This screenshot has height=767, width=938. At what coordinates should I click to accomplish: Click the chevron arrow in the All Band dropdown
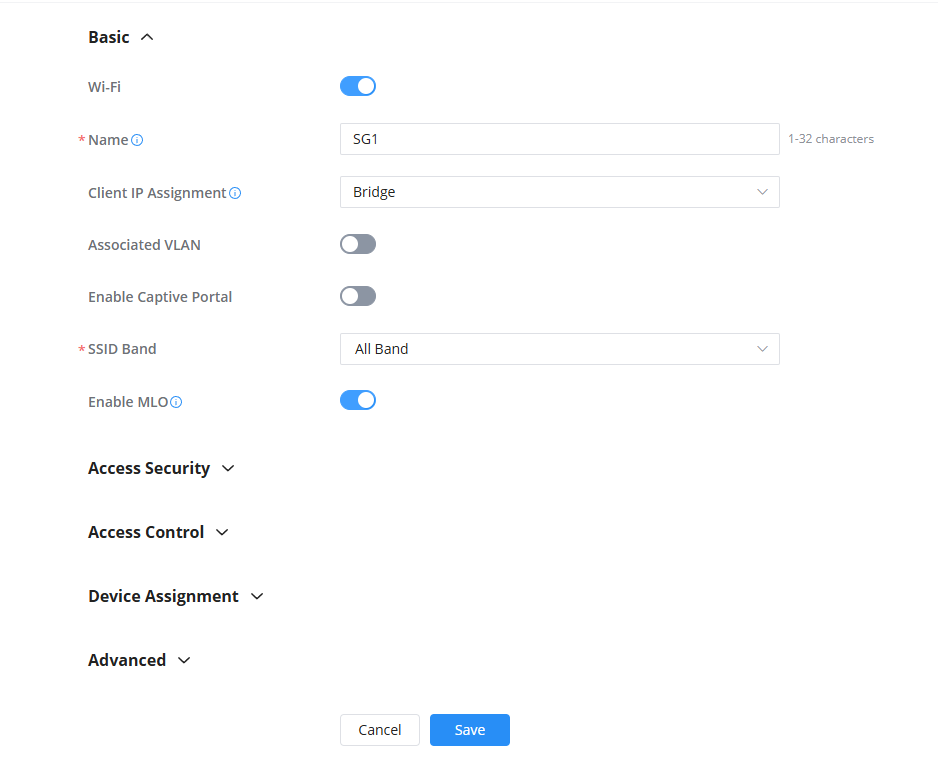[762, 349]
